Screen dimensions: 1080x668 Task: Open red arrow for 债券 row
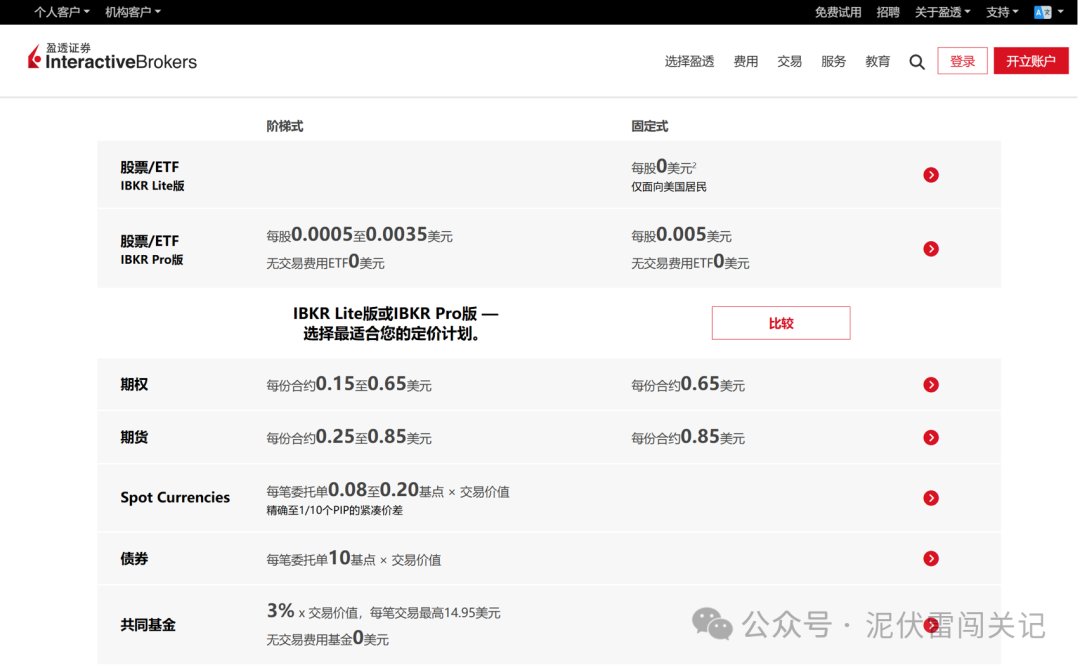pos(931,558)
